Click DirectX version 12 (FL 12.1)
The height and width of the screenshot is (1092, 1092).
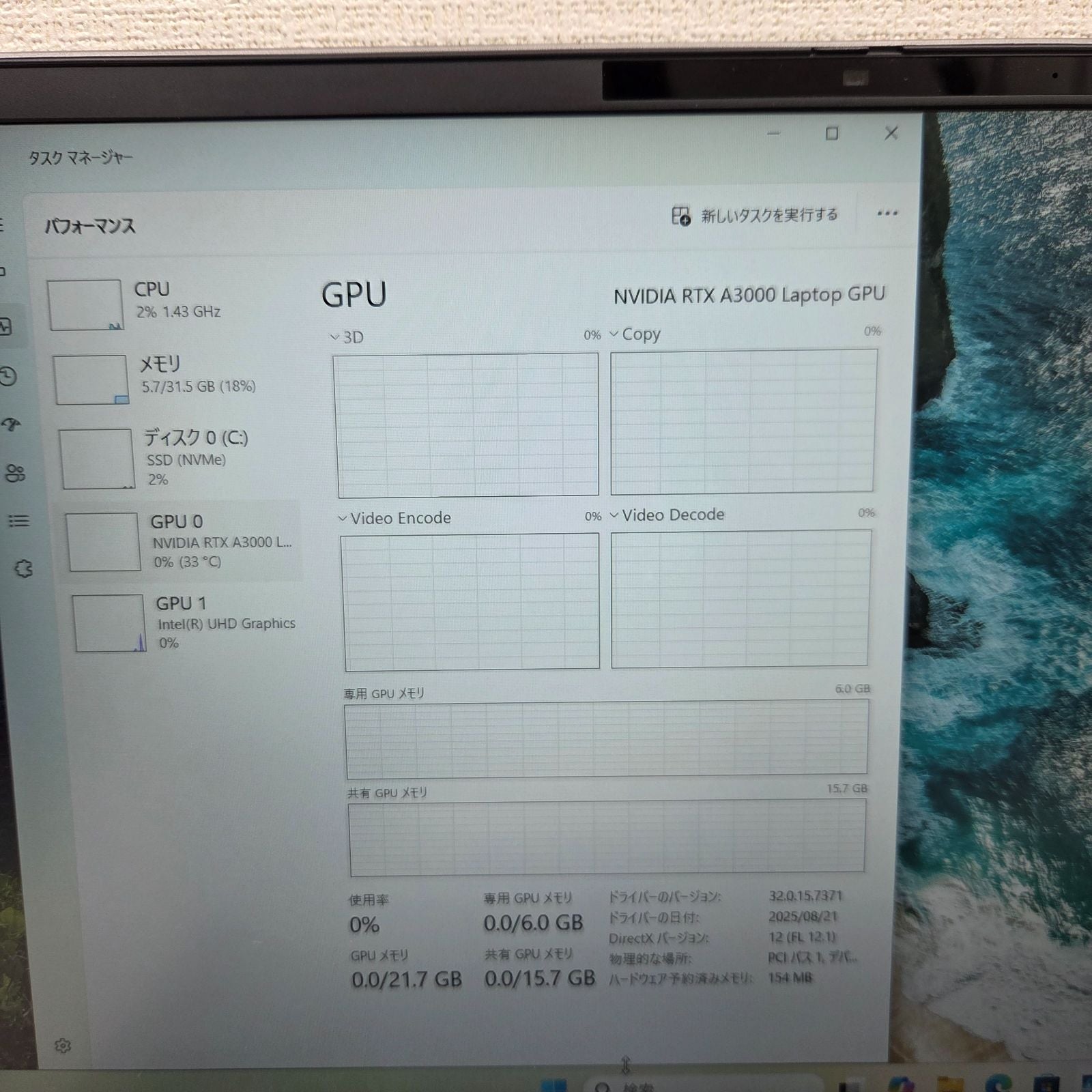(x=802, y=937)
